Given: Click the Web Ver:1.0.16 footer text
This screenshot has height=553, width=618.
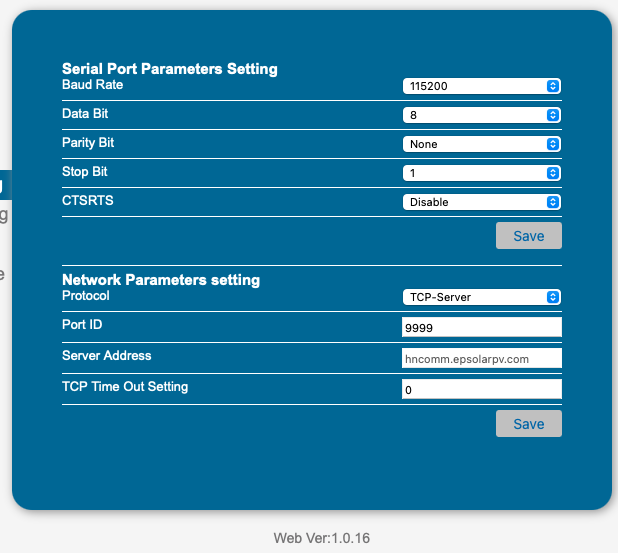Looking at the screenshot, I should click(x=322, y=538).
